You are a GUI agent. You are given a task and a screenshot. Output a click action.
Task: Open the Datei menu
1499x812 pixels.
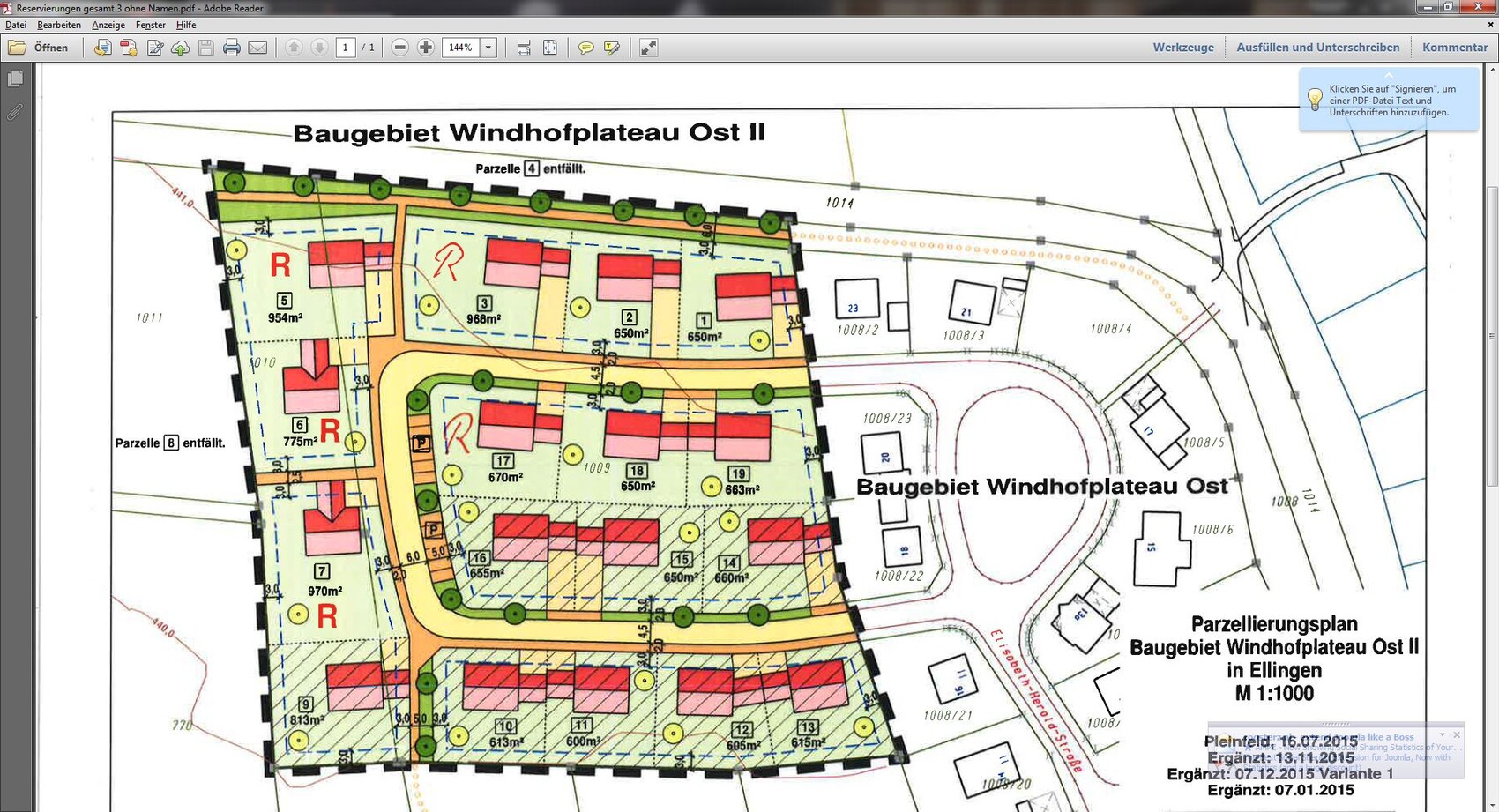tap(16, 25)
